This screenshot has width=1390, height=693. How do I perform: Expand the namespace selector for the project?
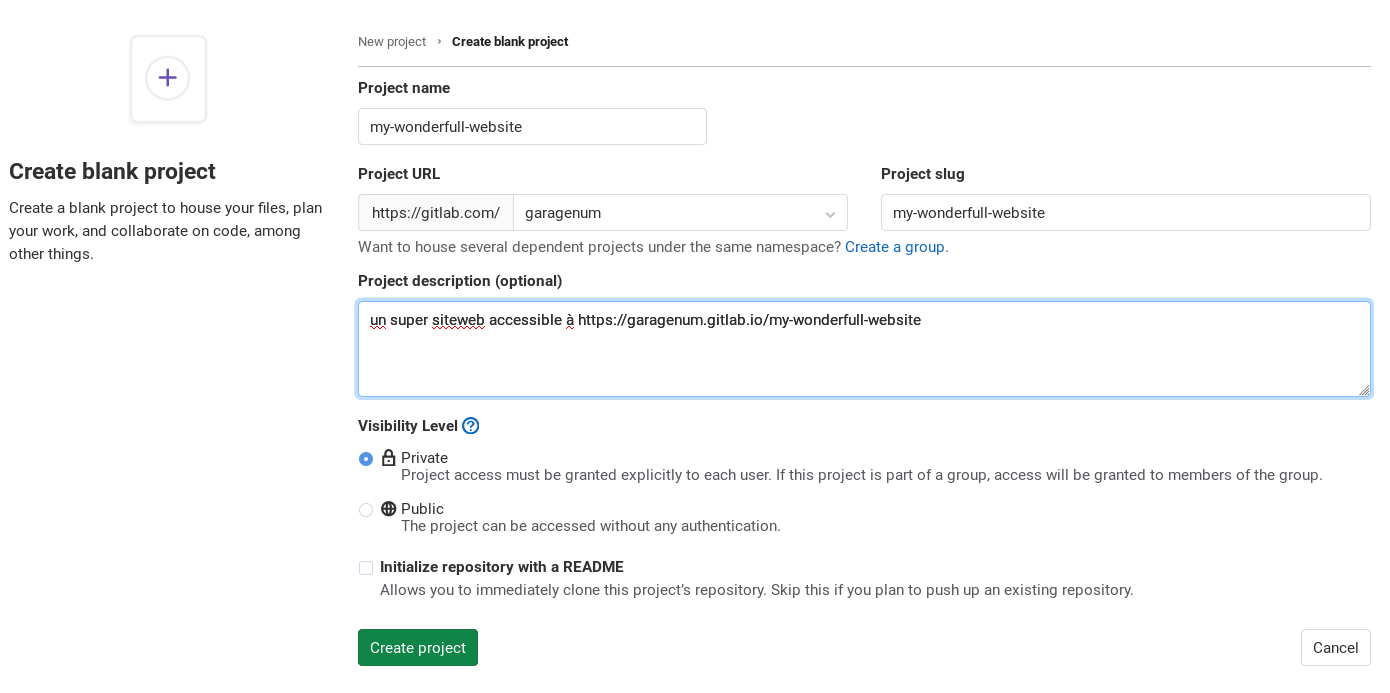point(680,213)
